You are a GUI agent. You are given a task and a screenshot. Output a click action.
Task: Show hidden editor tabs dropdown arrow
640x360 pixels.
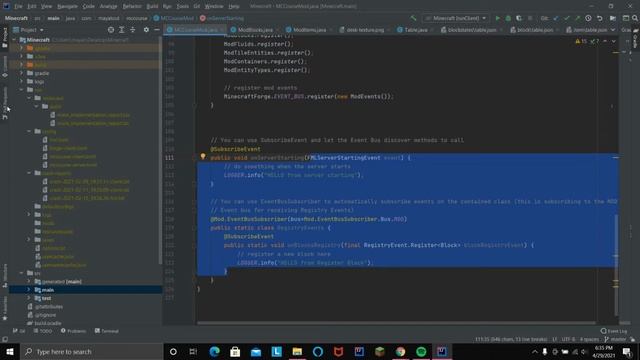click(x=613, y=30)
